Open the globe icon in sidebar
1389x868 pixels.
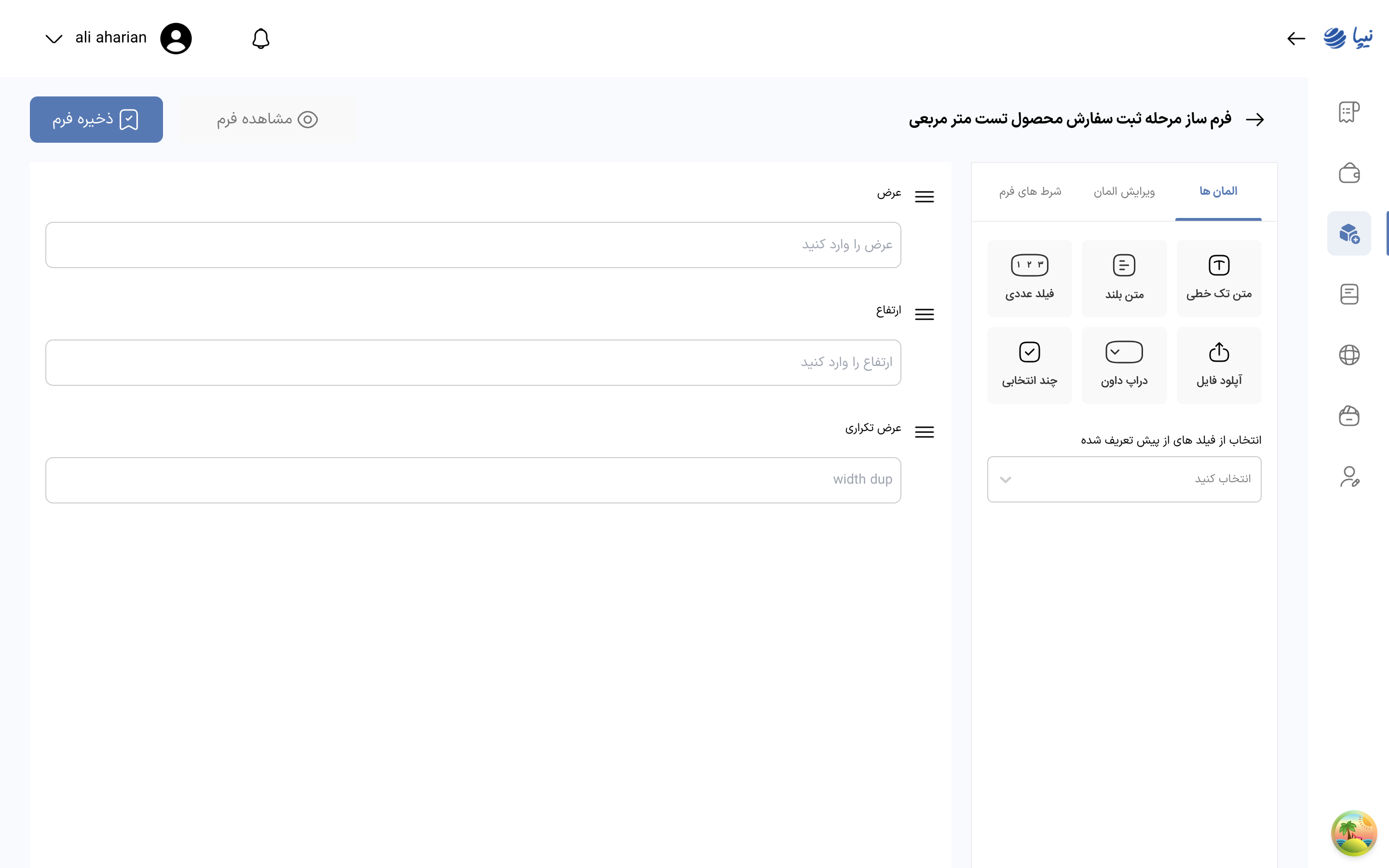[1349, 355]
